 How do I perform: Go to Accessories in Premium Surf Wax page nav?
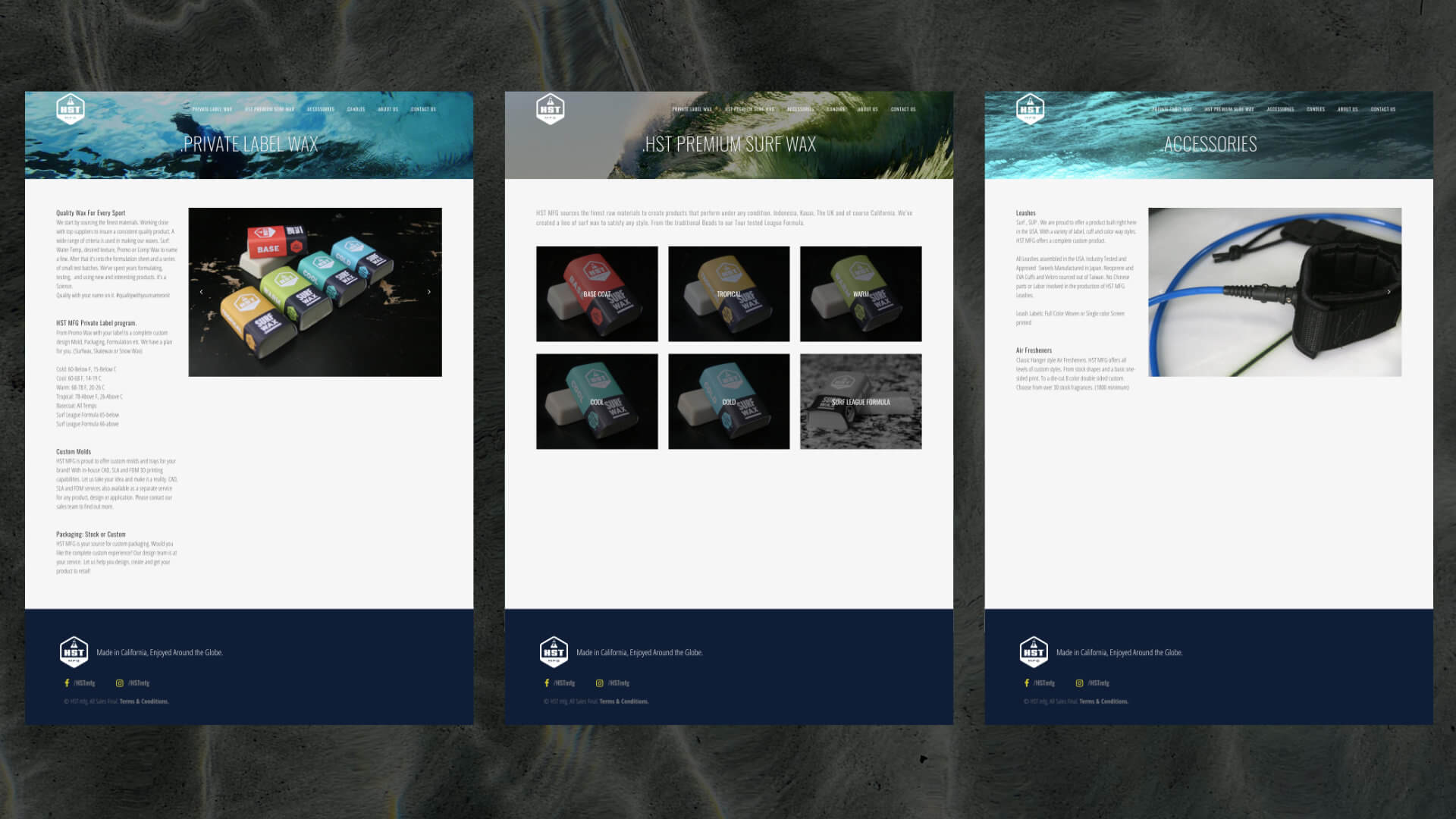[801, 109]
